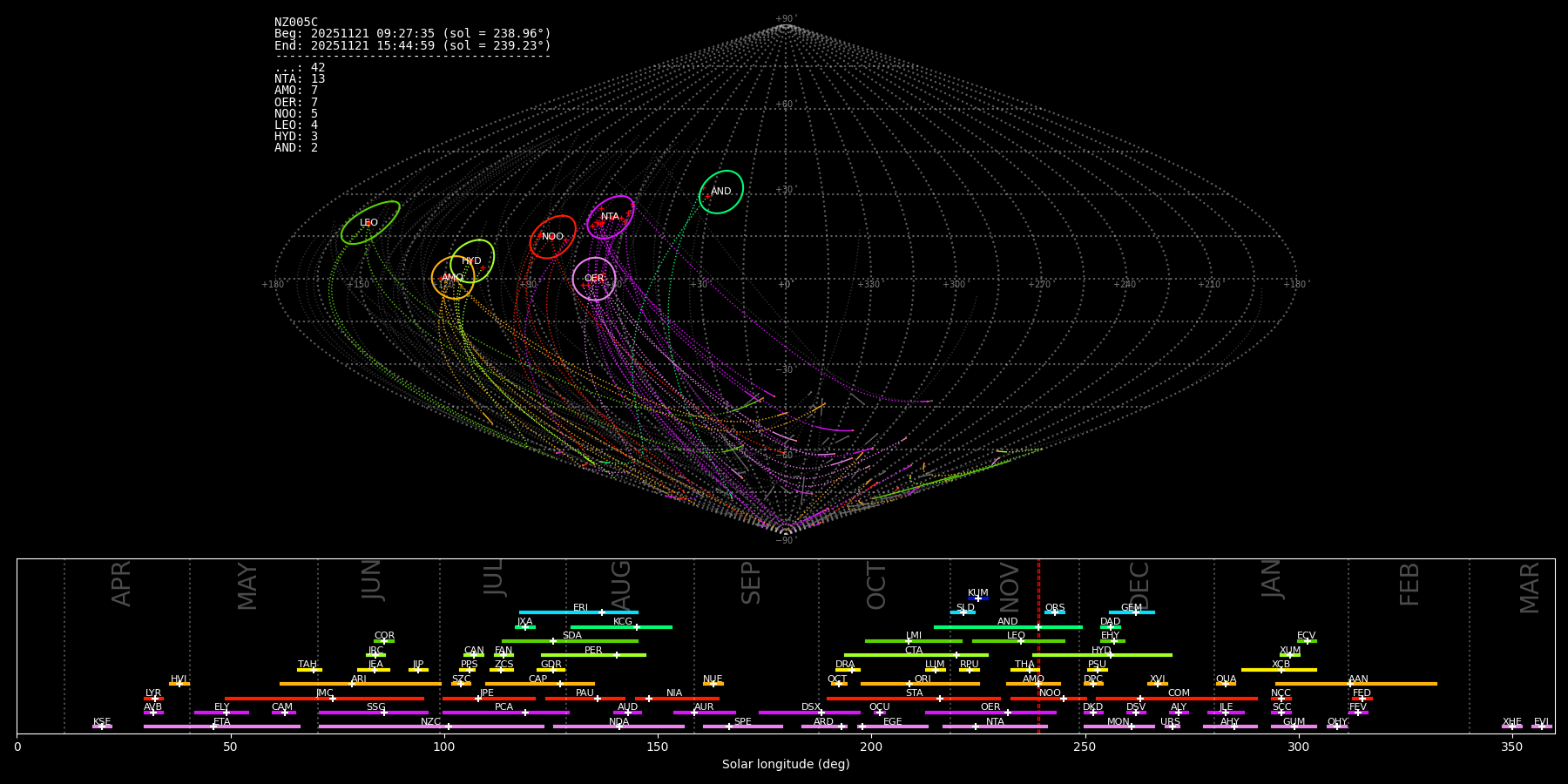Select the QUA shower bar in timeline
This screenshot has width=1568, height=784.
(1226, 684)
